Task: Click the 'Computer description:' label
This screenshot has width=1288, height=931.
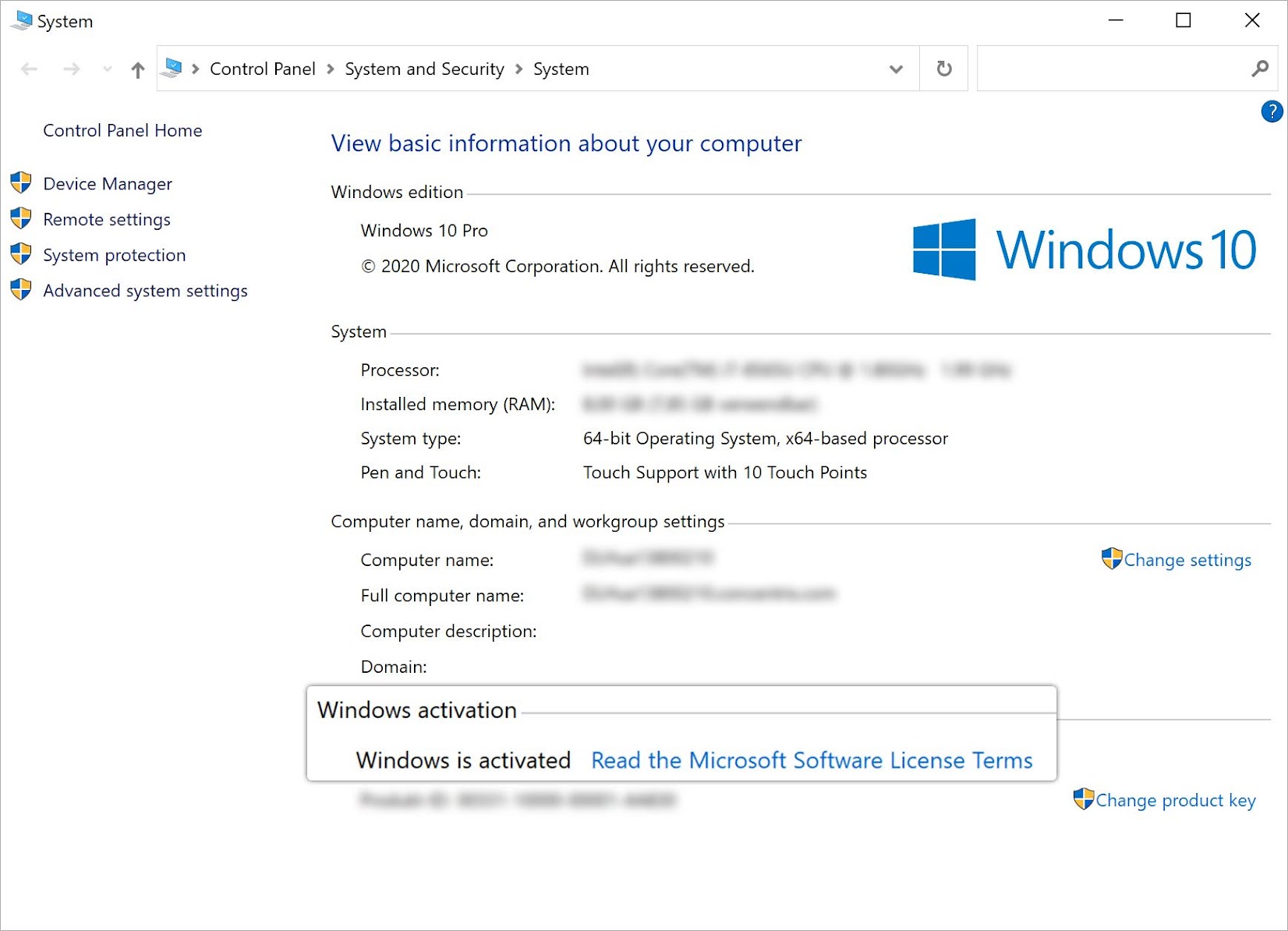Action: pyautogui.click(x=448, y=631)
